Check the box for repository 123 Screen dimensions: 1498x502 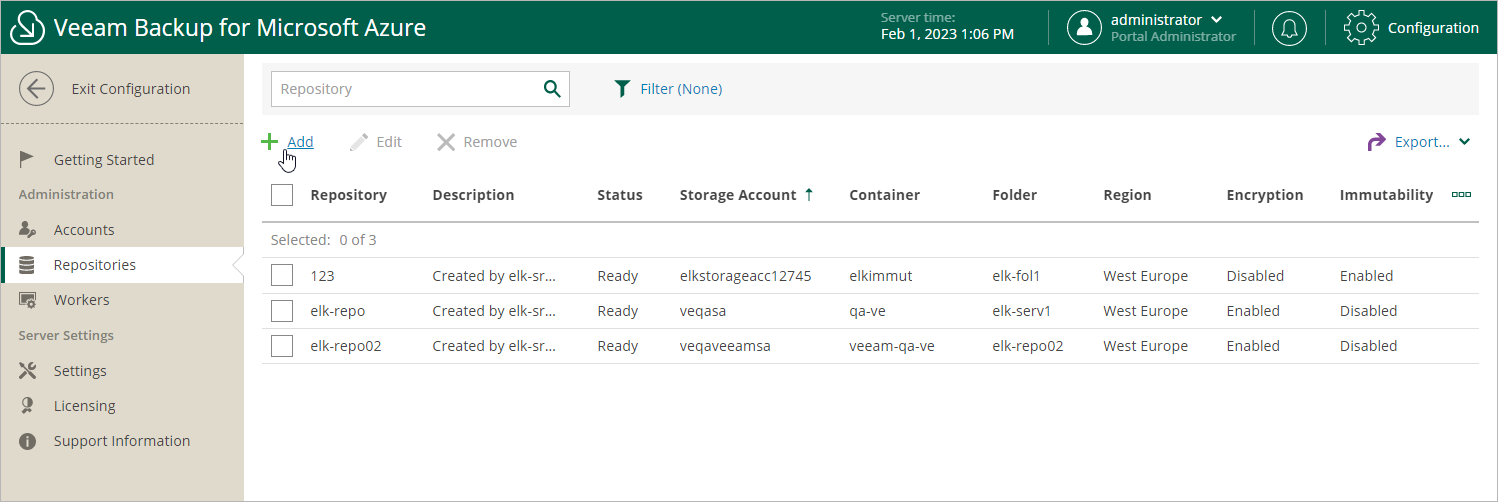pos(282,276)
